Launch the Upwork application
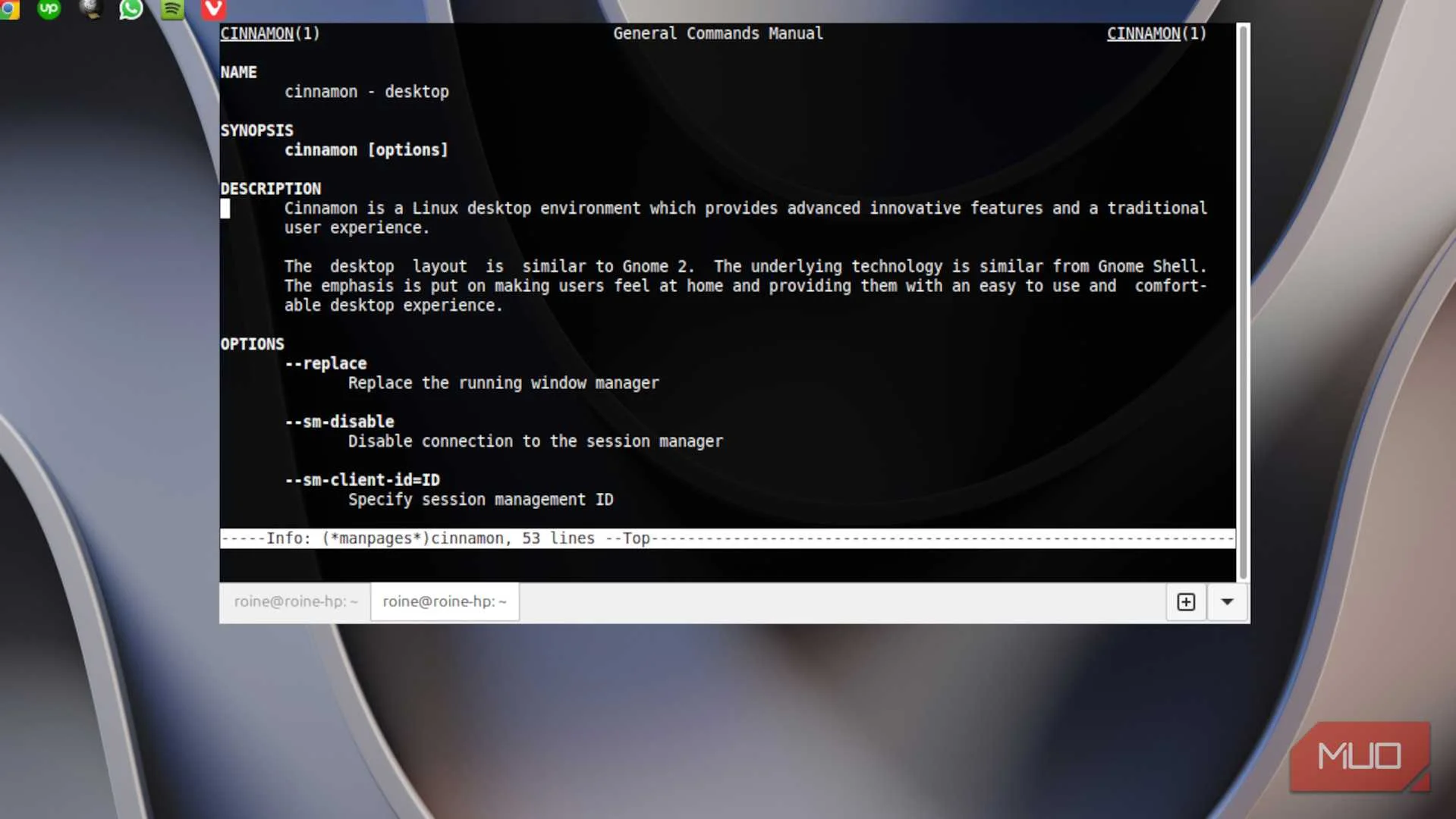 click(49, 10)
